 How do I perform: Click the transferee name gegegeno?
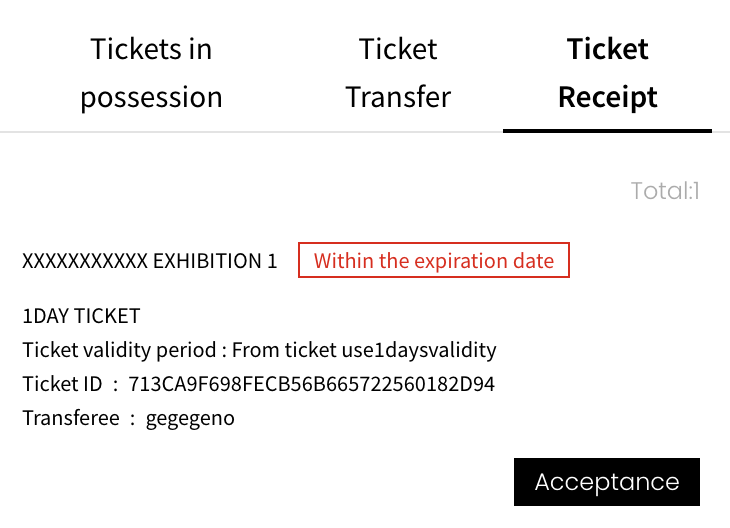190,418
